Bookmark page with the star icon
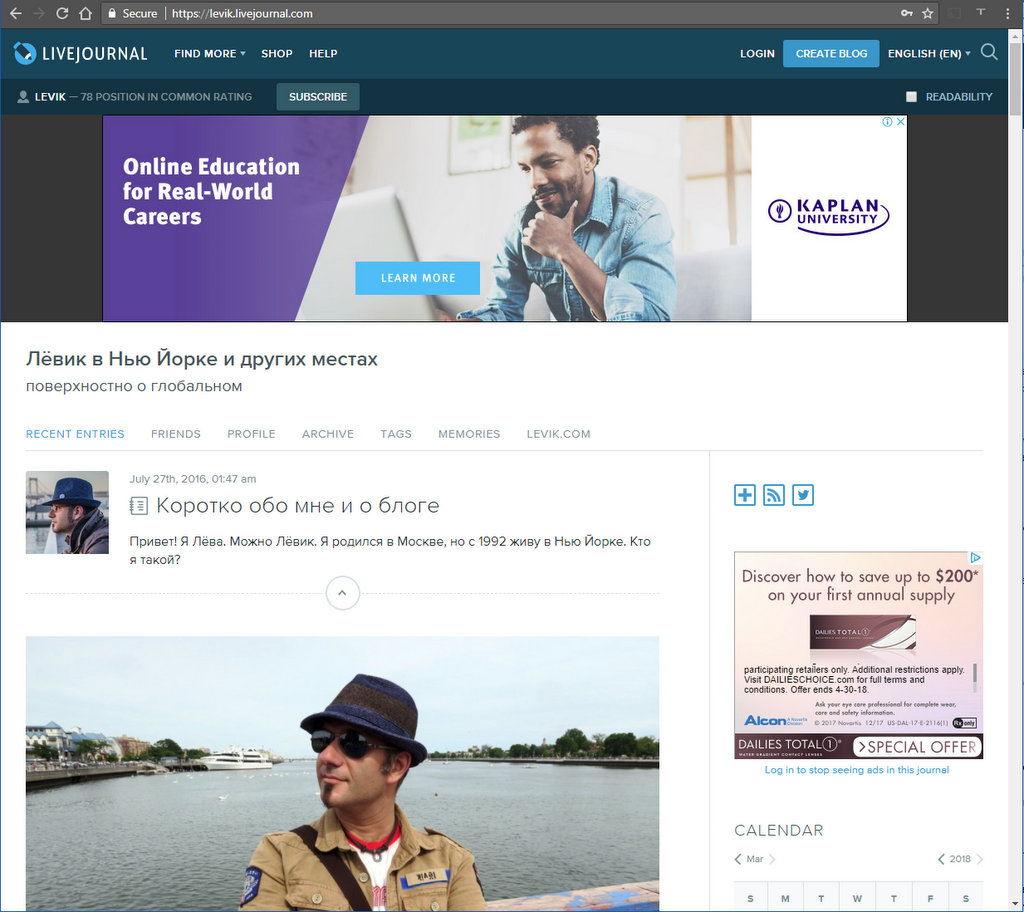The image size is (1024, 912). click(x=928, y=13)
